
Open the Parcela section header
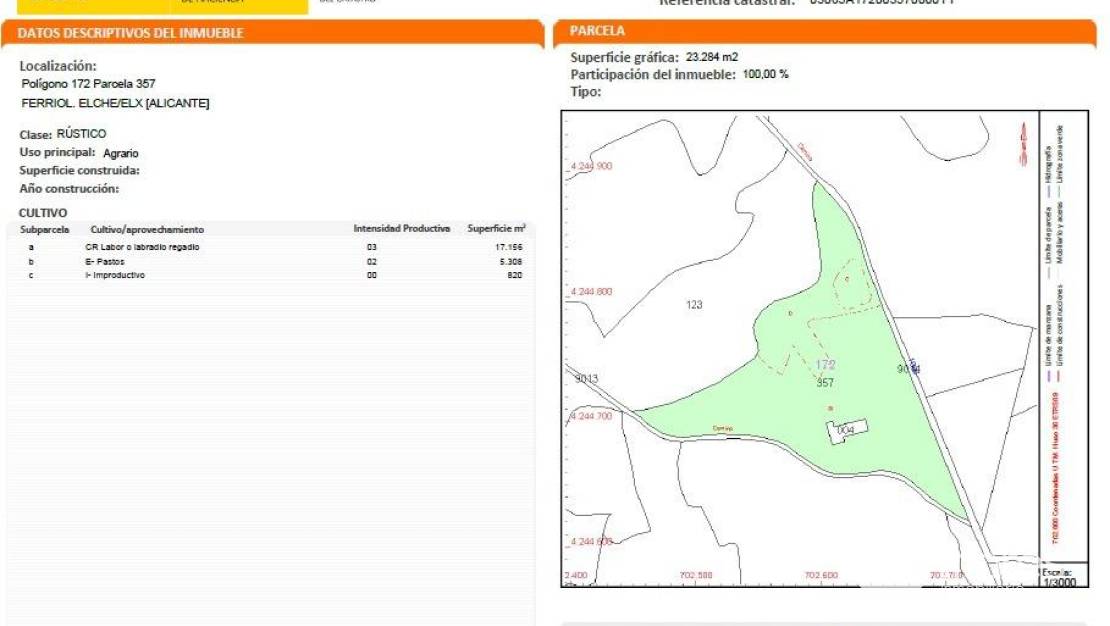597,31
